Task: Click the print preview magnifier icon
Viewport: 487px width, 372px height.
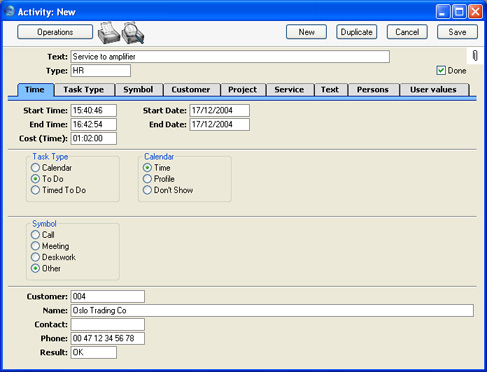Action: pos(133,33)
